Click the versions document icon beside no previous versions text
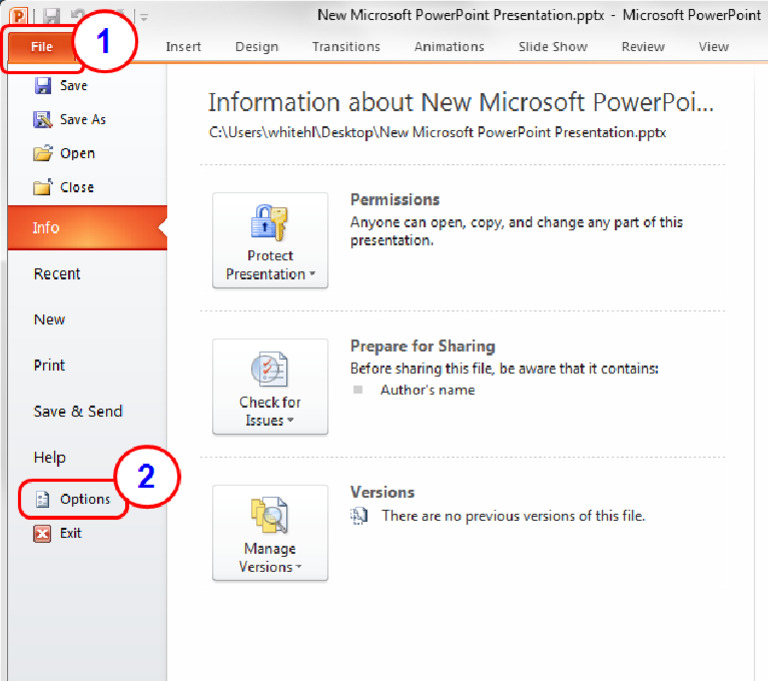 [359, 516]
